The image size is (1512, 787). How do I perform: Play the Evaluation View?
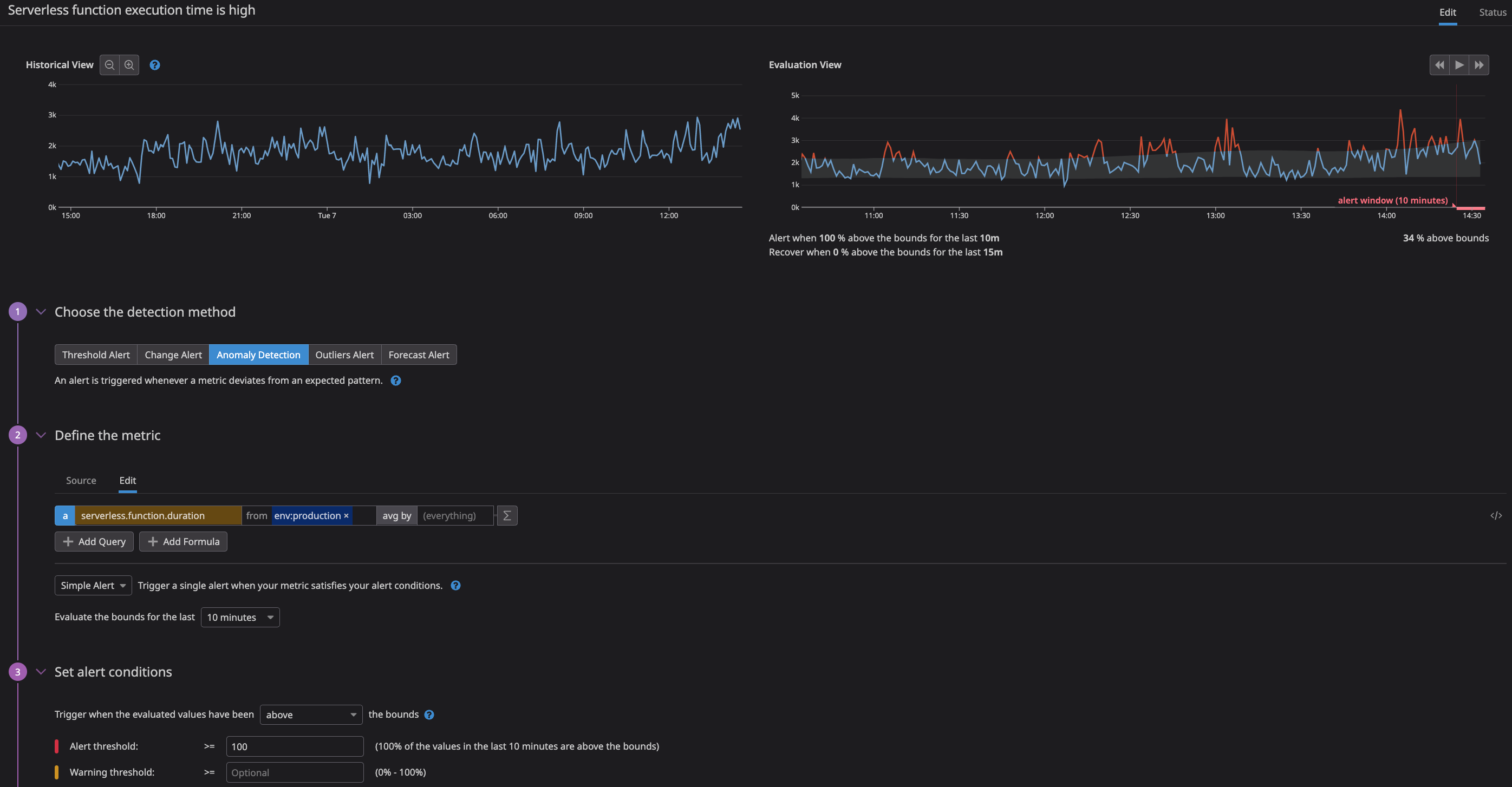tap(1459, 65)
